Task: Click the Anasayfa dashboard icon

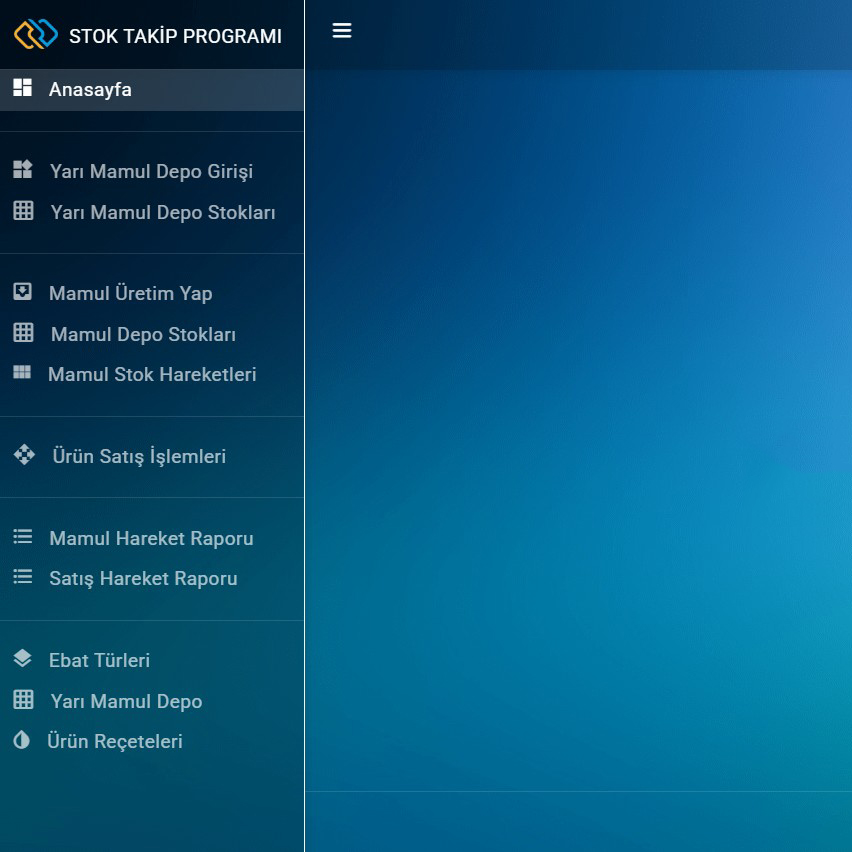Action: (22, 87)
